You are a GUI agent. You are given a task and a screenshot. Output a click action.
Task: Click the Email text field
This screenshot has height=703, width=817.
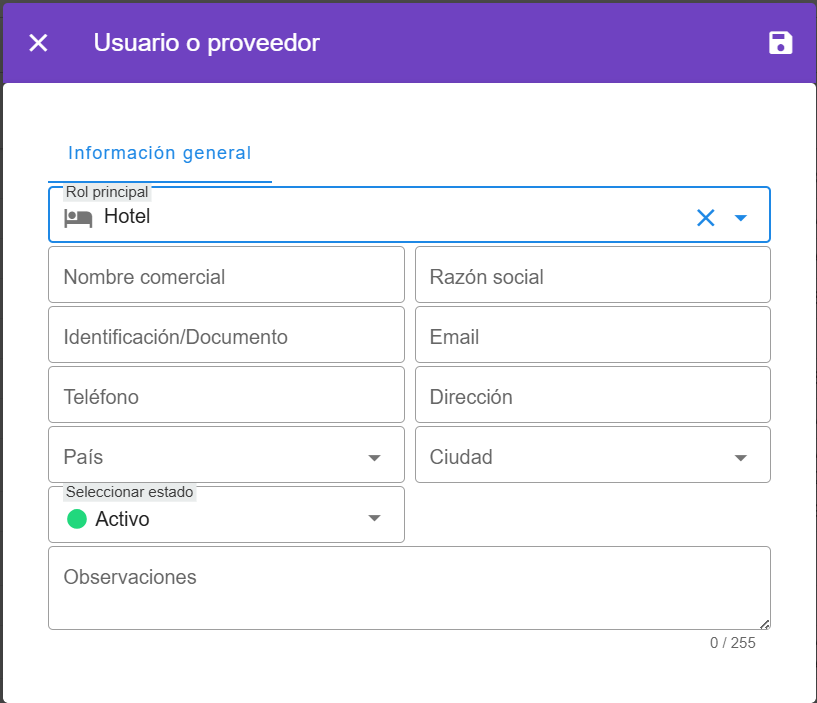(592, 337)
